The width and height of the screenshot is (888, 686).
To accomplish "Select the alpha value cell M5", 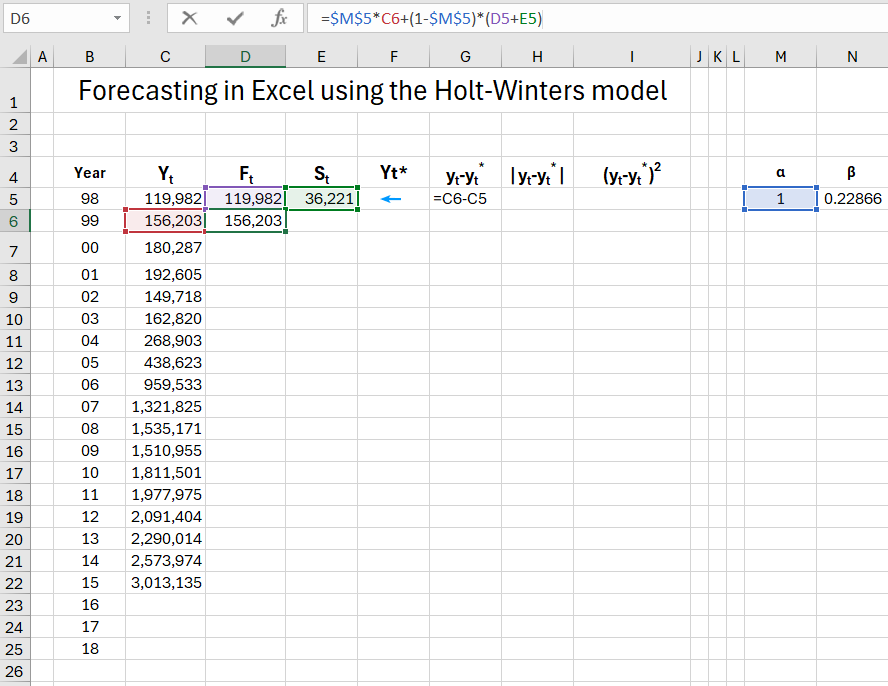I will tap(780, 199).
